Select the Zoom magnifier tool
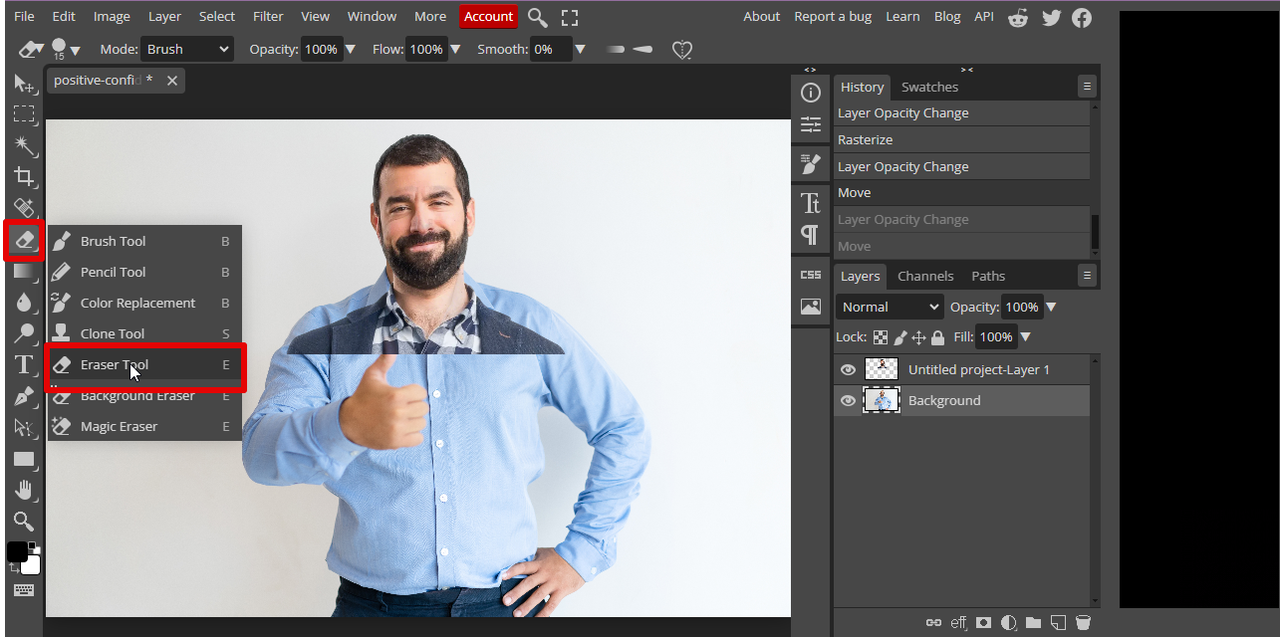 [24, 521]
